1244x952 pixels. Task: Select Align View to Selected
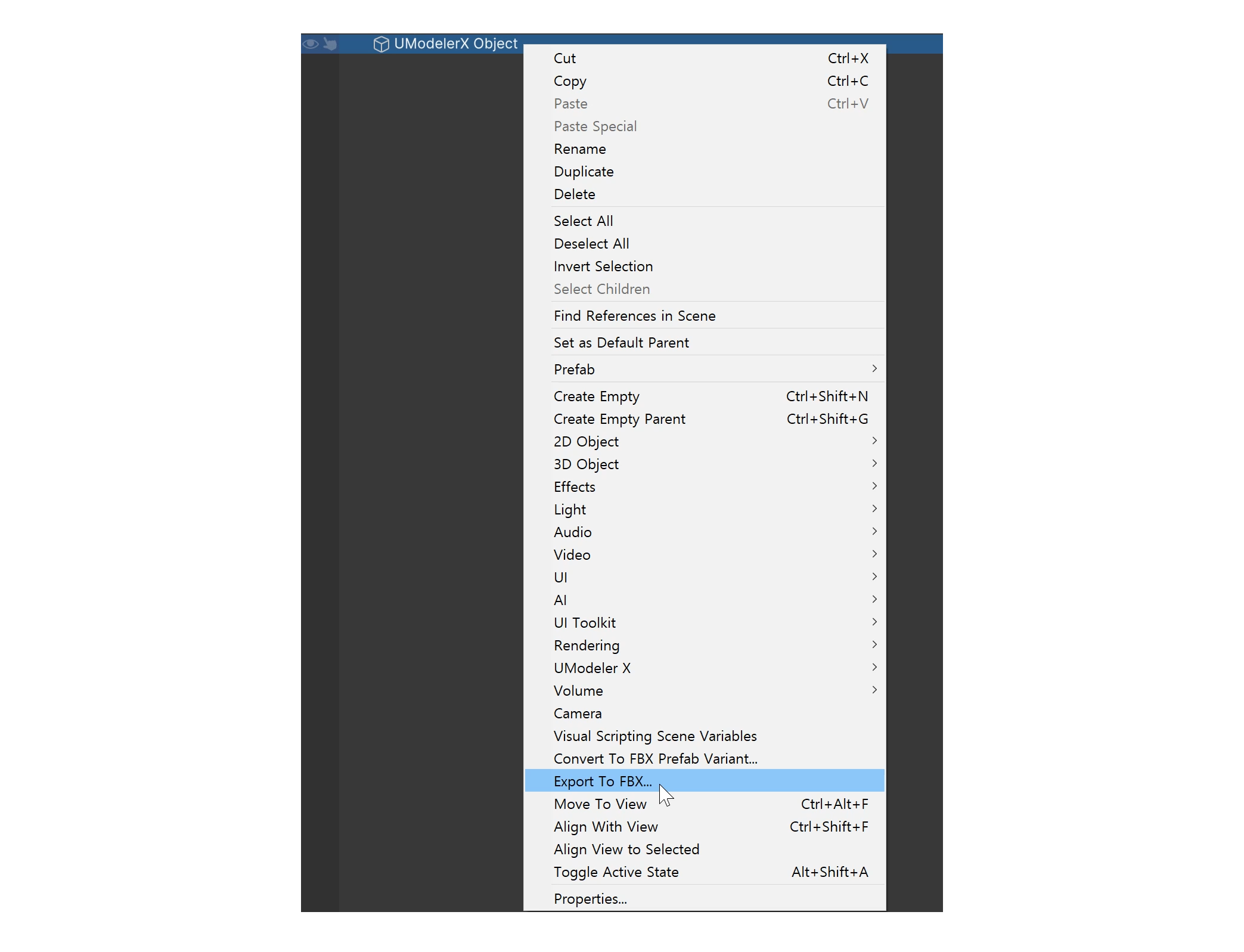[705, 849]
